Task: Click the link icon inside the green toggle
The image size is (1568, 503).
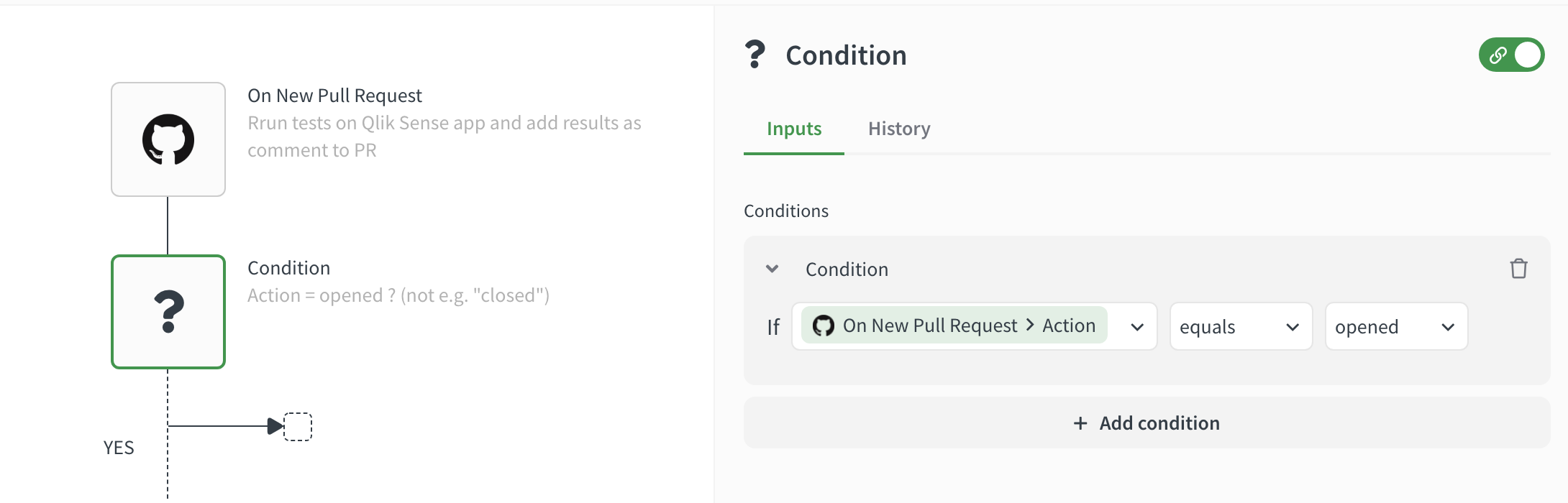Action: pos(1498,54)
